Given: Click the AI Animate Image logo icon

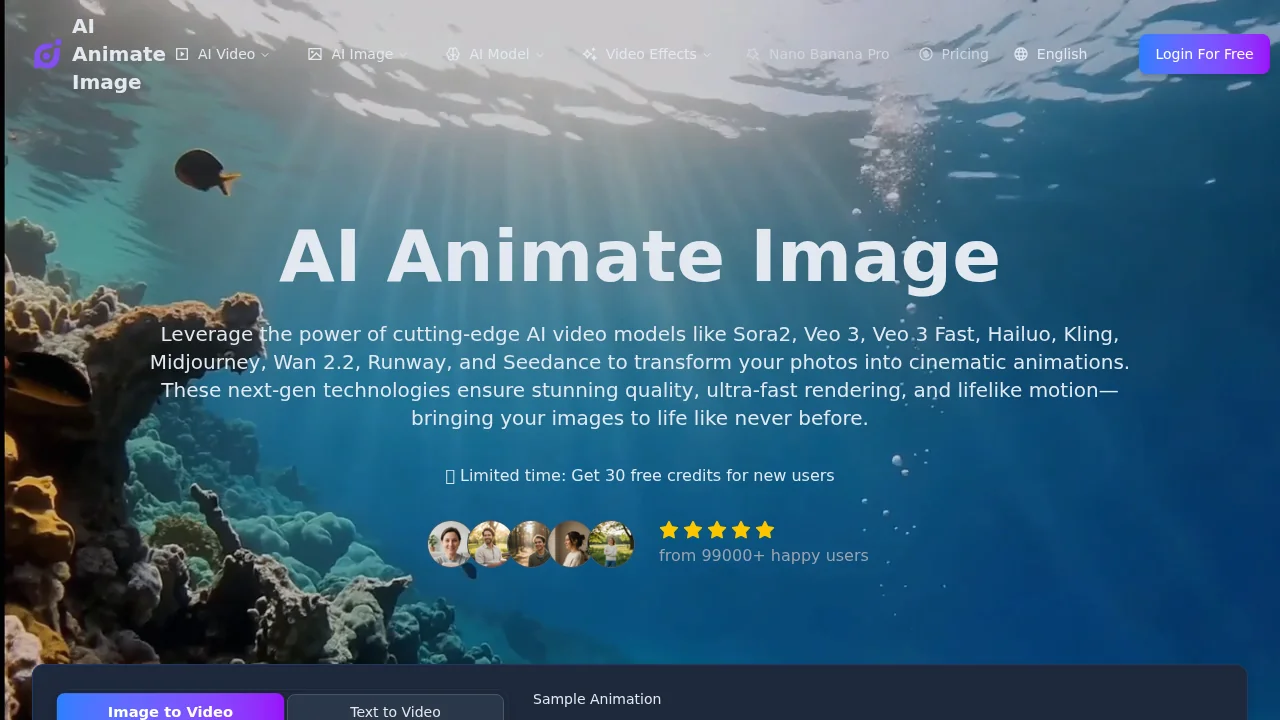Looking at the screenshot, I should point(47,54).
